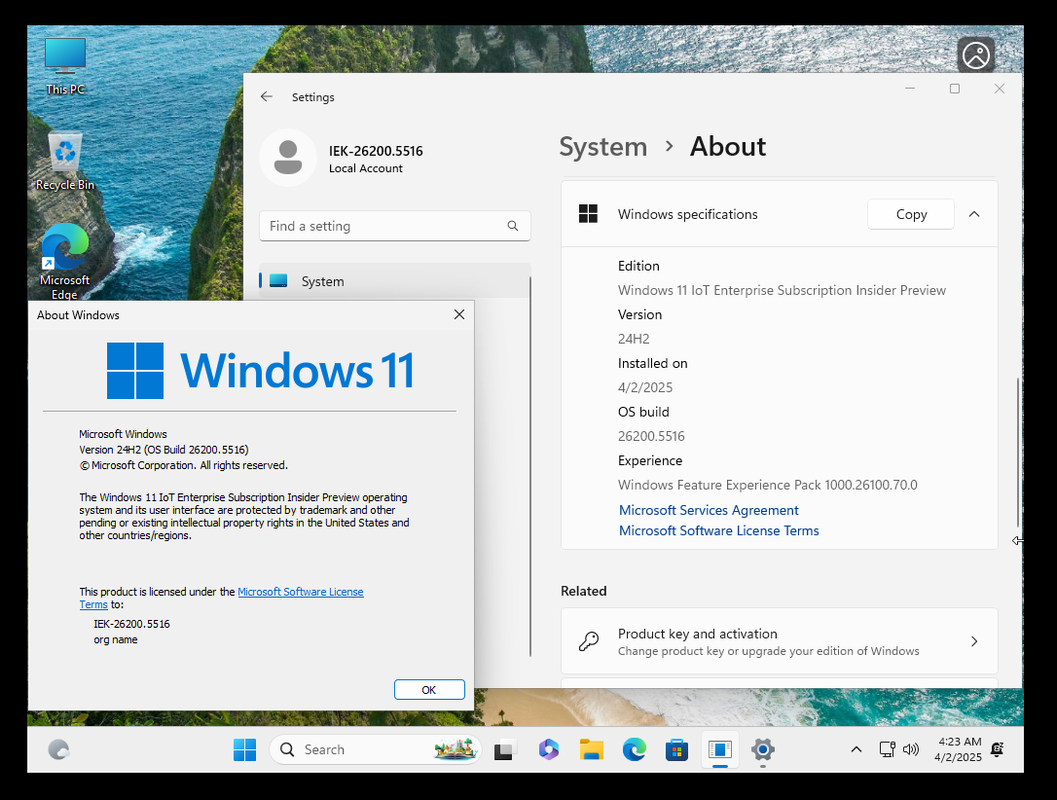
Task: Click OK in About Windows dialog
Action: pos(429,689)
